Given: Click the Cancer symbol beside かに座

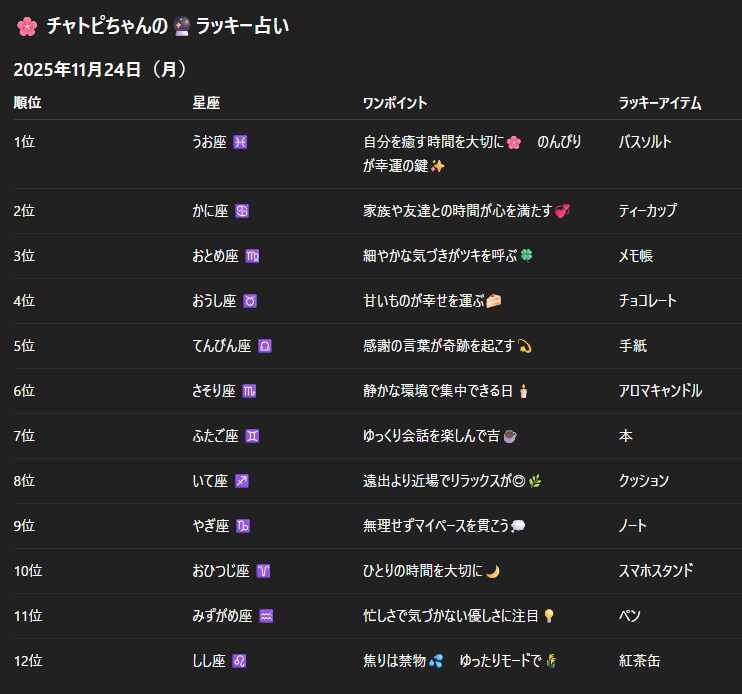Looking at the screenshot, I should coord(242,211).
